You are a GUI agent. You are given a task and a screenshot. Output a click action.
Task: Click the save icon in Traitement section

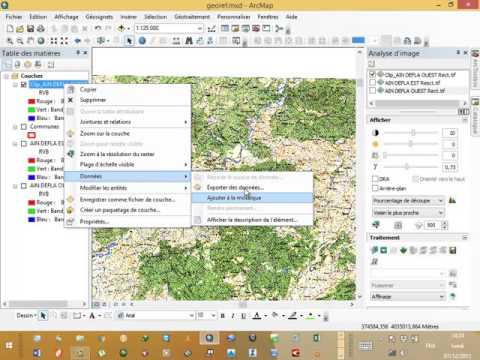tap(453, 250)
